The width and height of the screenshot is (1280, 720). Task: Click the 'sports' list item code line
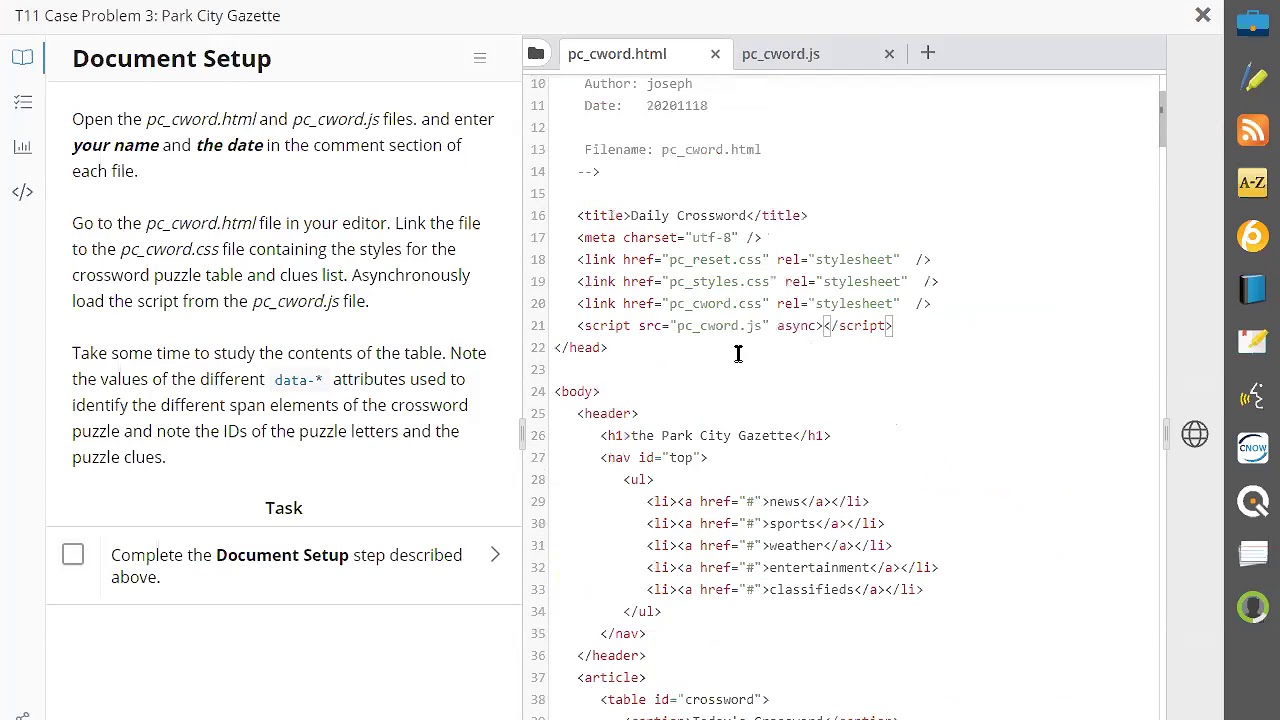pos(766,524)
